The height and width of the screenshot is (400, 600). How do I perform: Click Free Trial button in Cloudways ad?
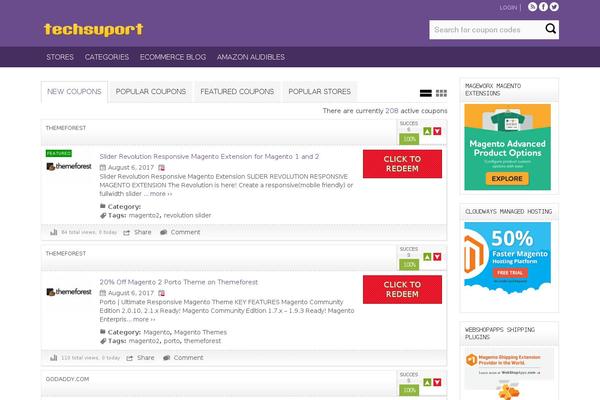(x=510, y=273)
